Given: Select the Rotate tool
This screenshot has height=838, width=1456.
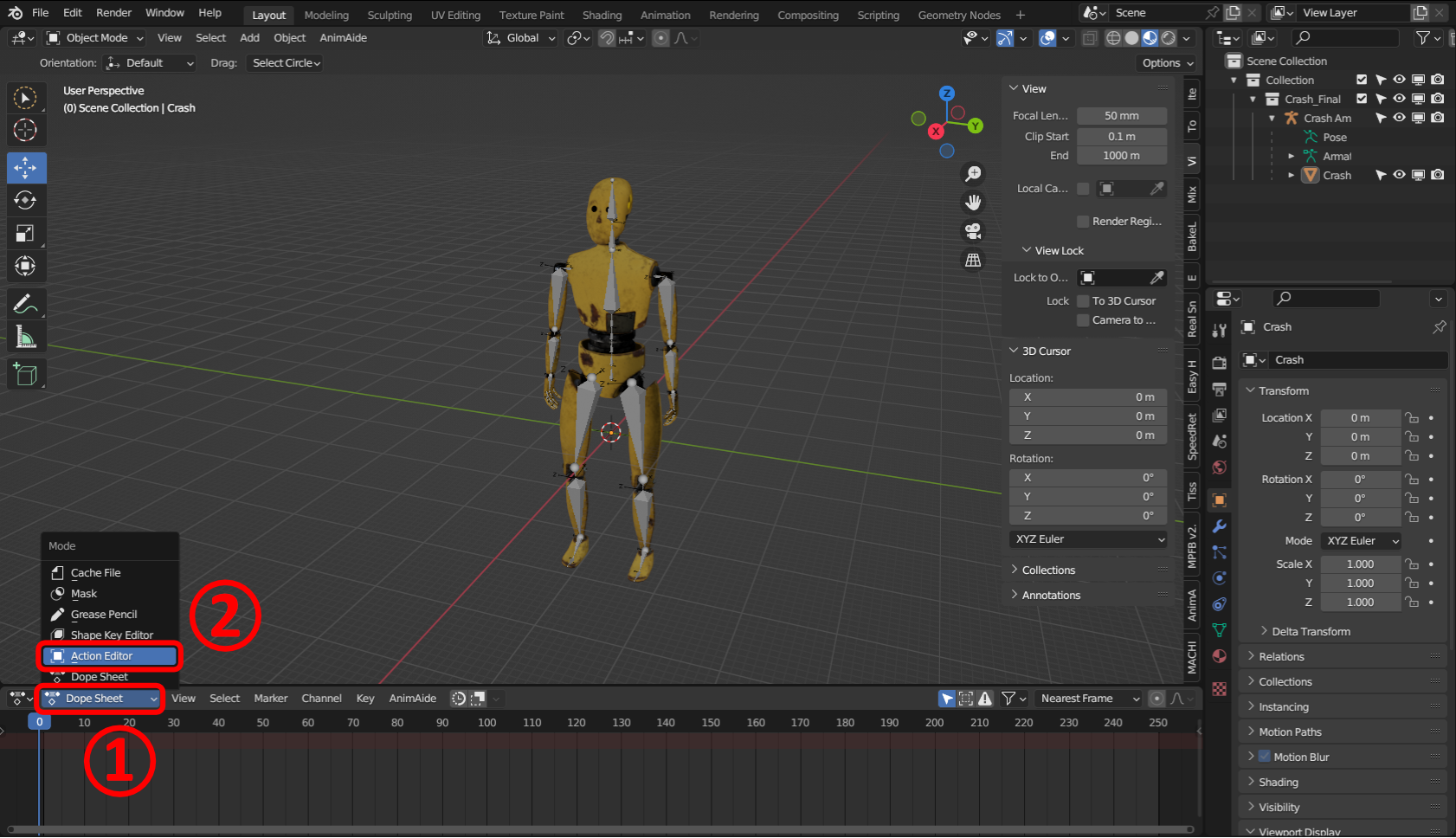Looking at the screenshot, I should coord(26,200).
